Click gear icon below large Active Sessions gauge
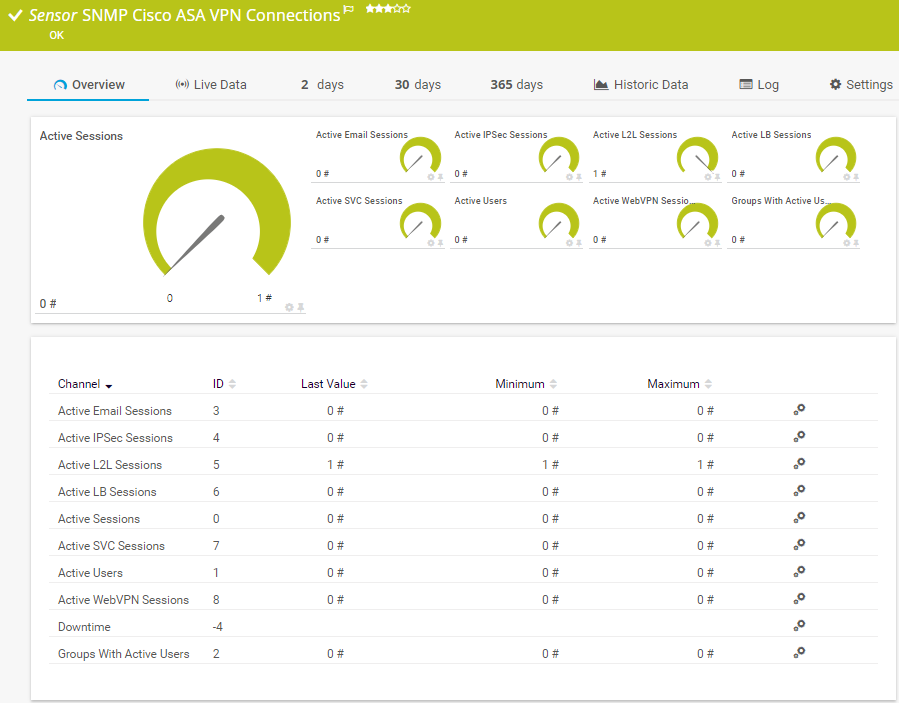 point(289,307)
